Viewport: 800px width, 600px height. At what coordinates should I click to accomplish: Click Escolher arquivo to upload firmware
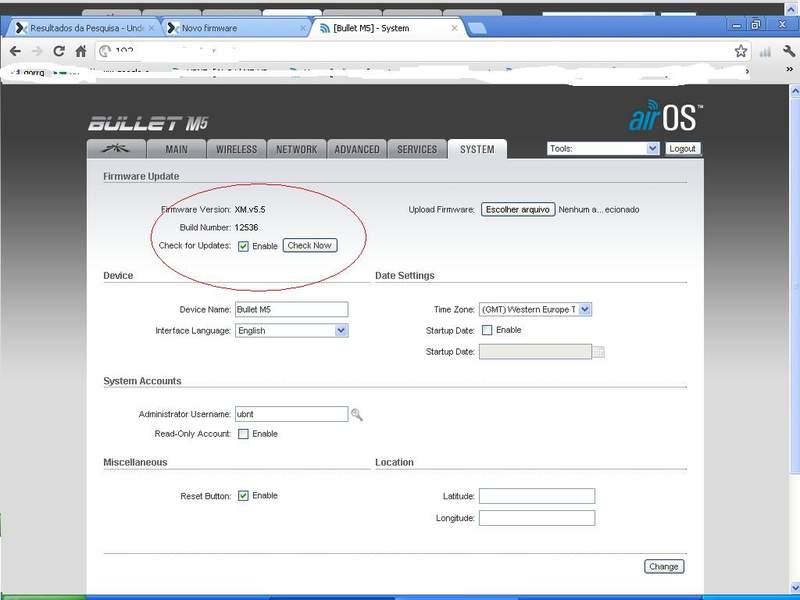(x=518, y=210)
